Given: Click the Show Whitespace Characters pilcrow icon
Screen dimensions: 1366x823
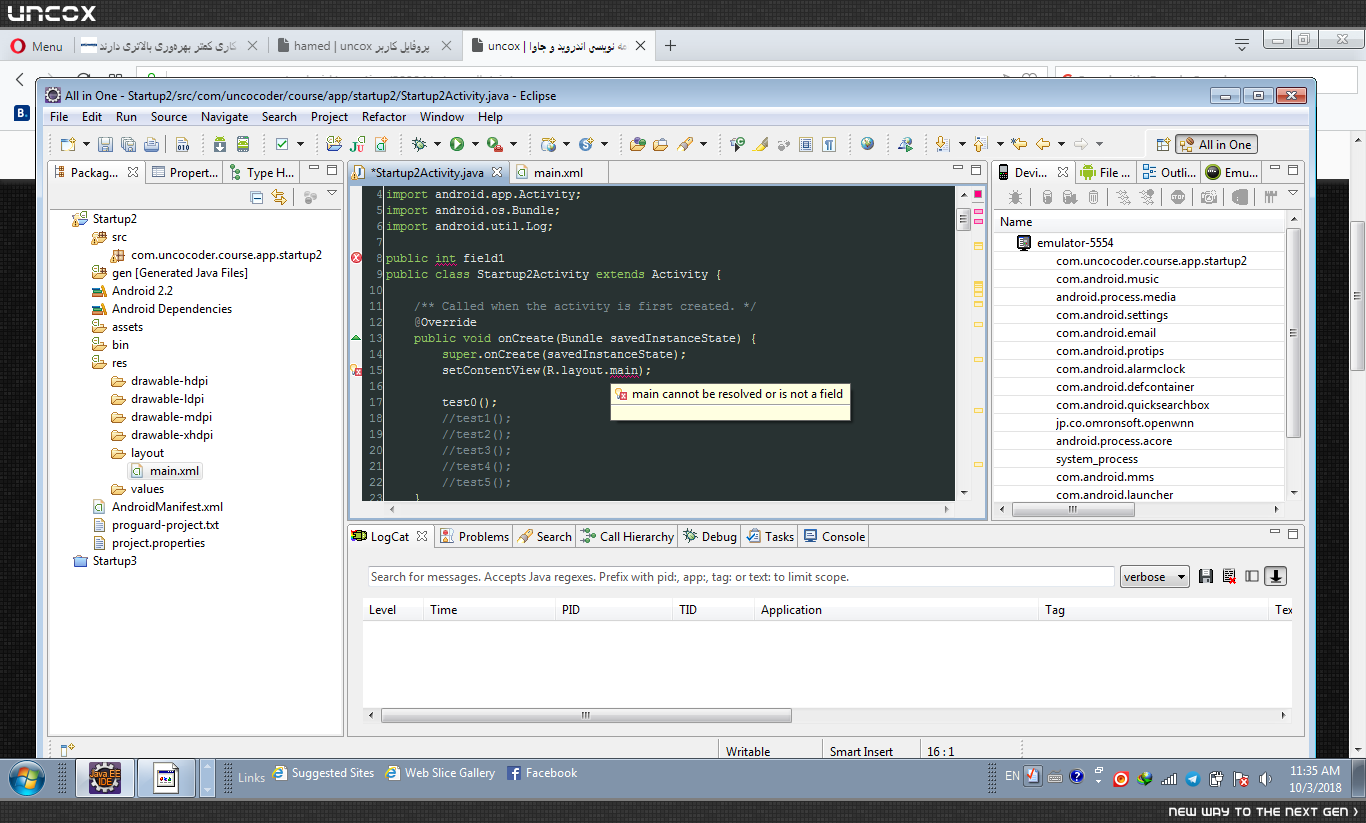Looking at the screenshot, I should tap(829, 144).
